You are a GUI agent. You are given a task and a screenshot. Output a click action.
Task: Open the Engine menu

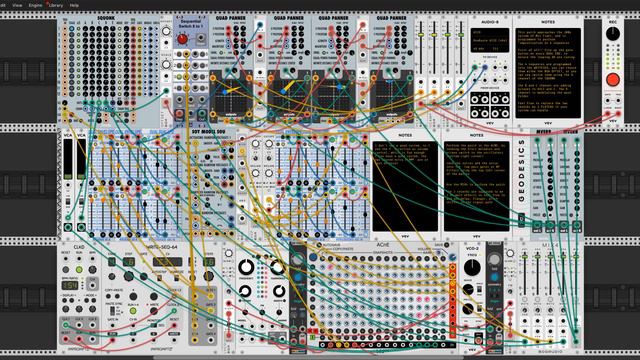[36, 5]
